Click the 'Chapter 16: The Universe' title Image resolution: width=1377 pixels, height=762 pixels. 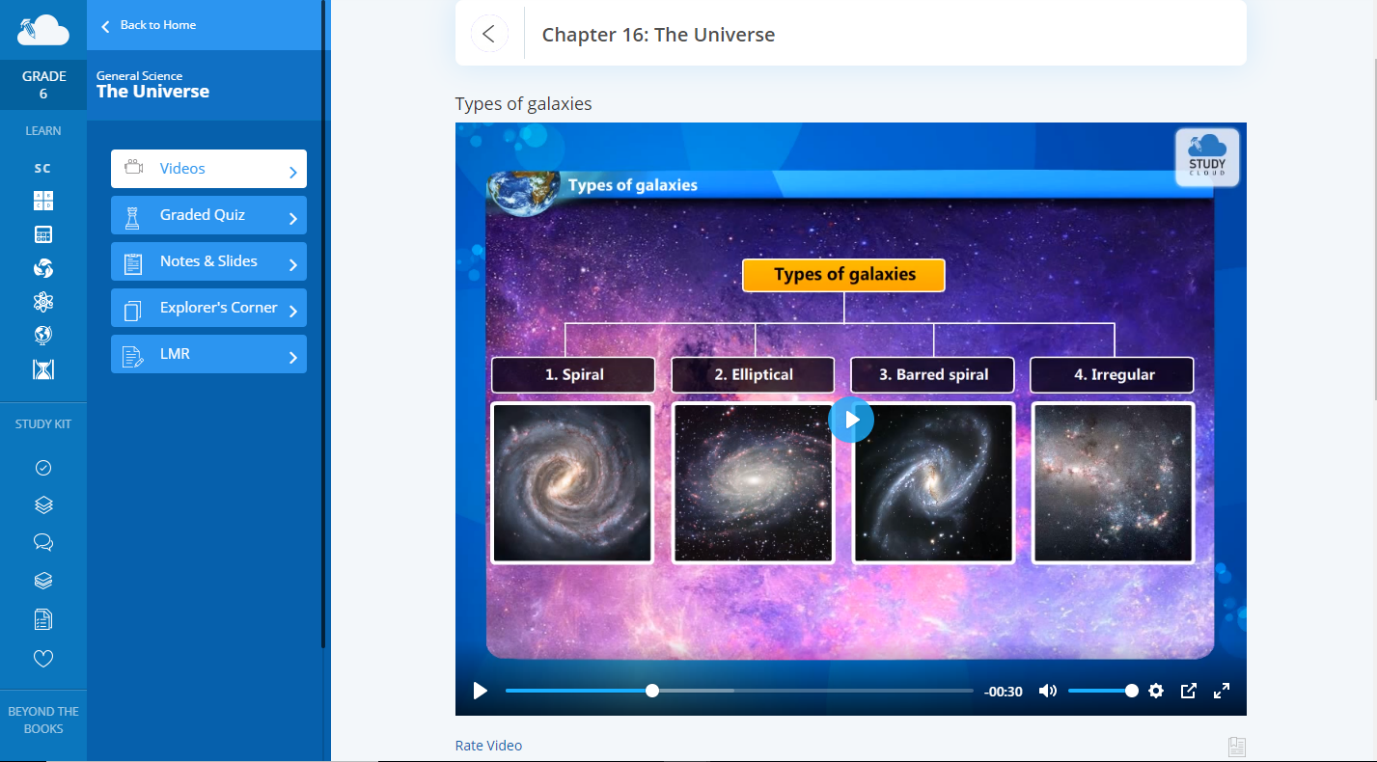(658, 35)
